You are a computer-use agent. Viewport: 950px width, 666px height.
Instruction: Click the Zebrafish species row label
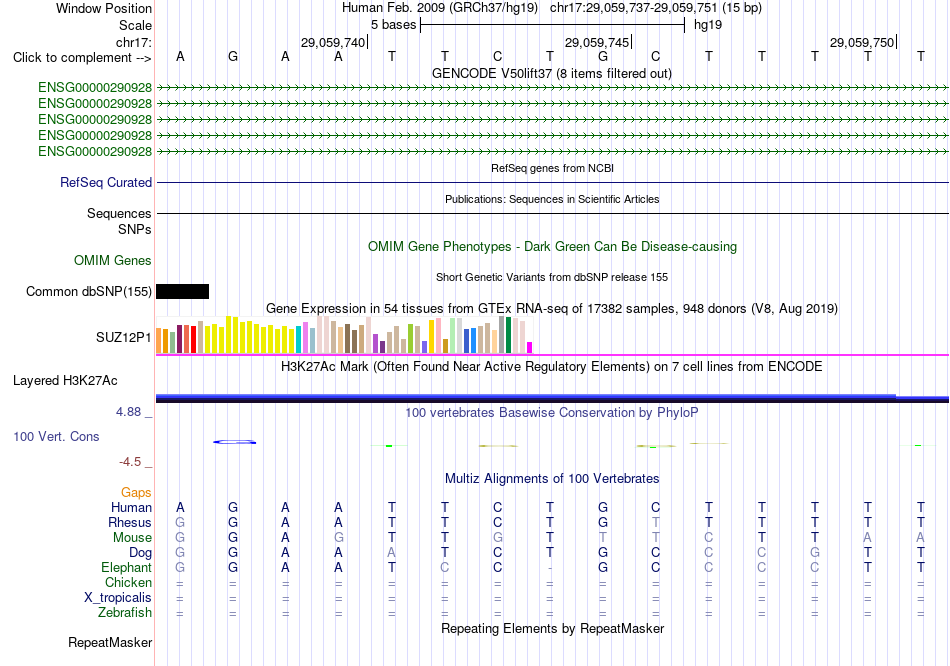pyautogui.click(x=125, y=613)
